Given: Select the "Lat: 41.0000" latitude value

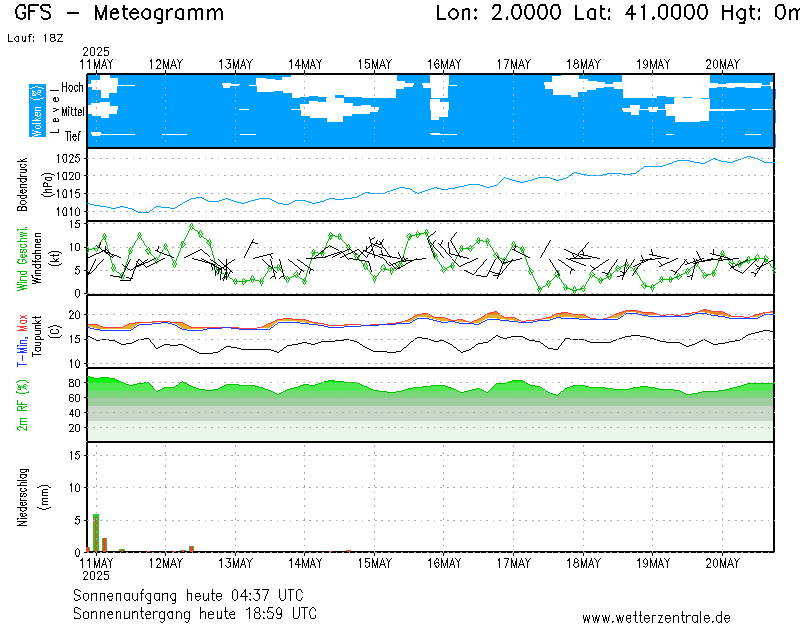Looking at the screenshot, I should pyautogui.click(x=641, y=13).
